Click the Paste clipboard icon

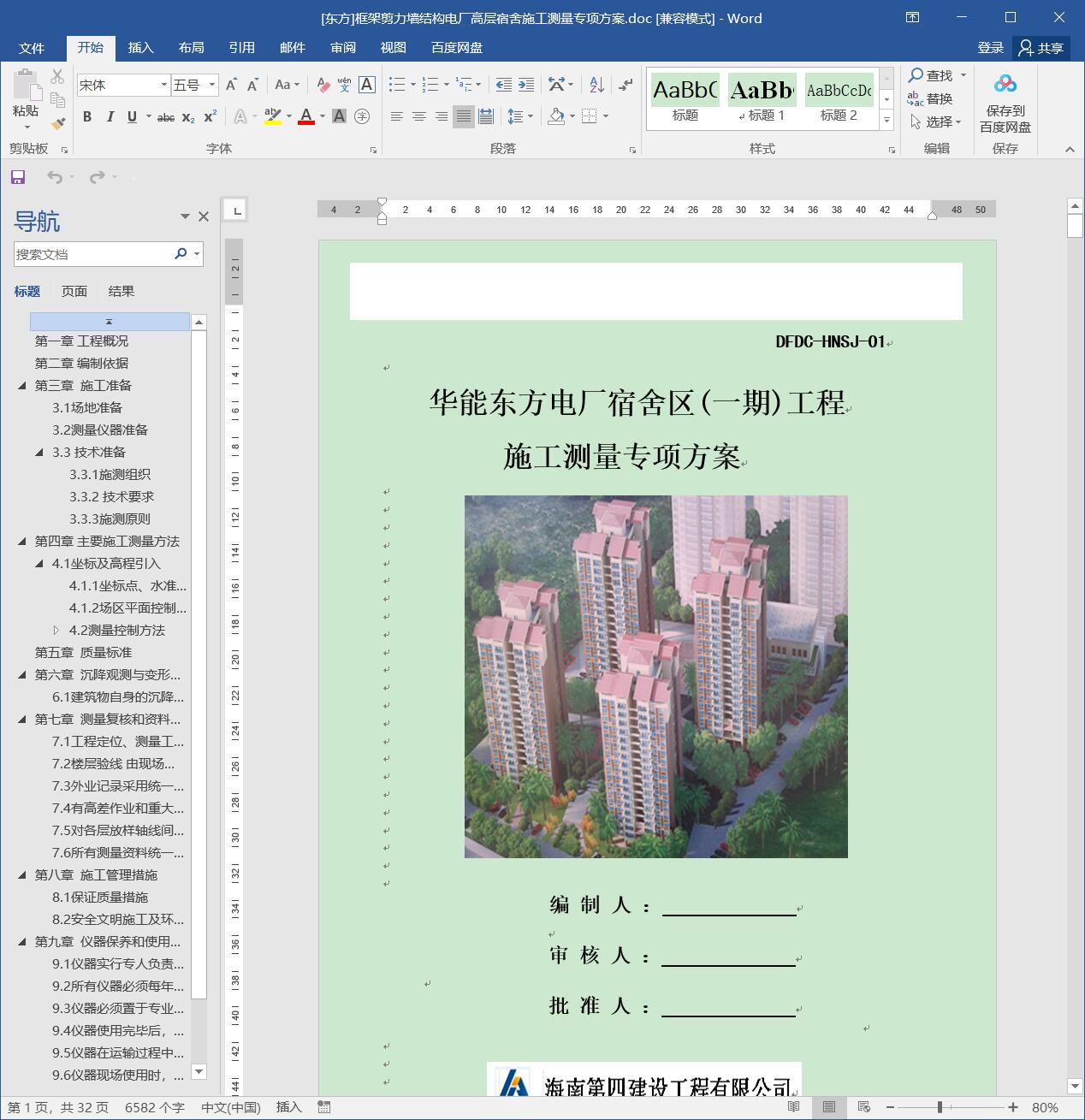point(27,86)
